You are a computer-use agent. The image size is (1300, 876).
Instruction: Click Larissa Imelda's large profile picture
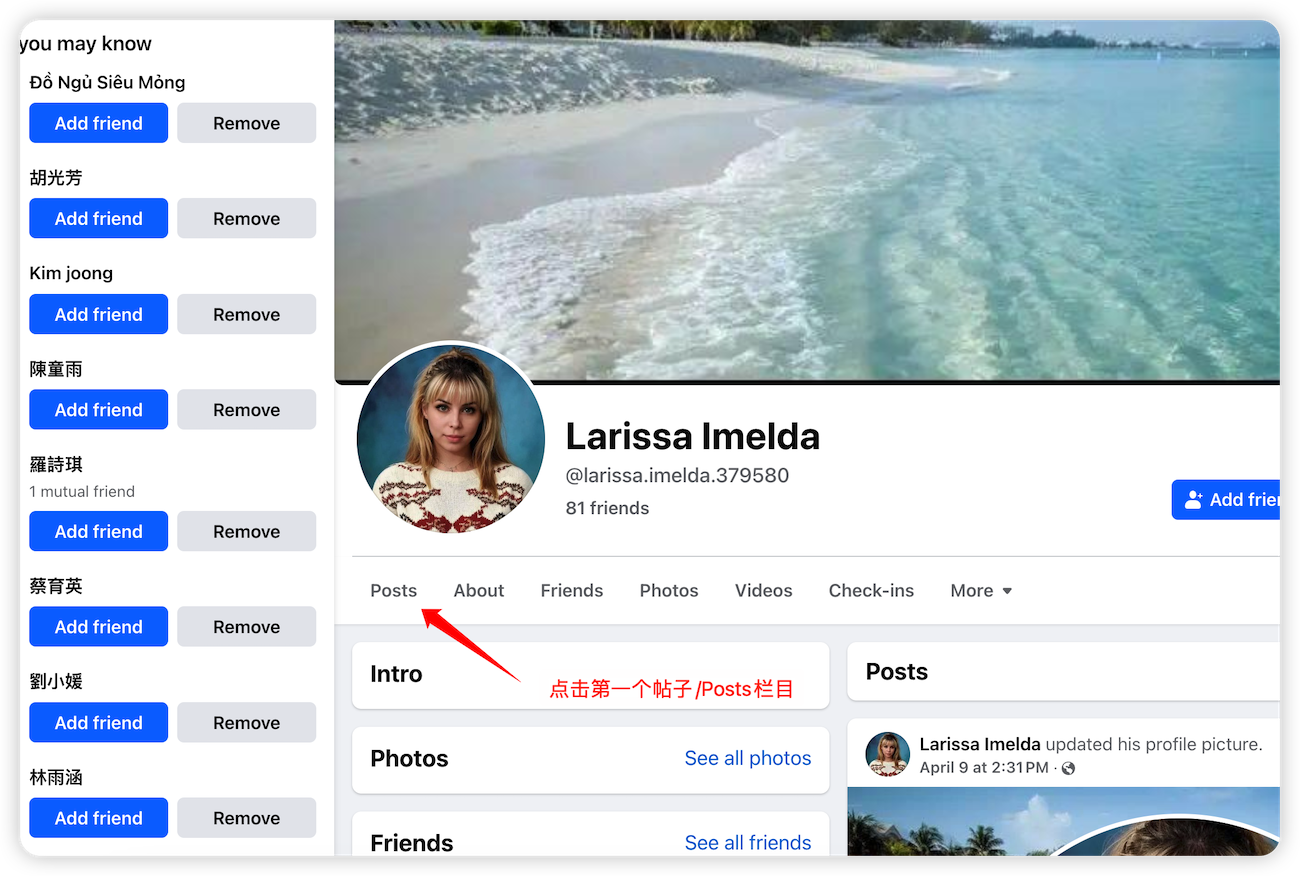point(450,440)
